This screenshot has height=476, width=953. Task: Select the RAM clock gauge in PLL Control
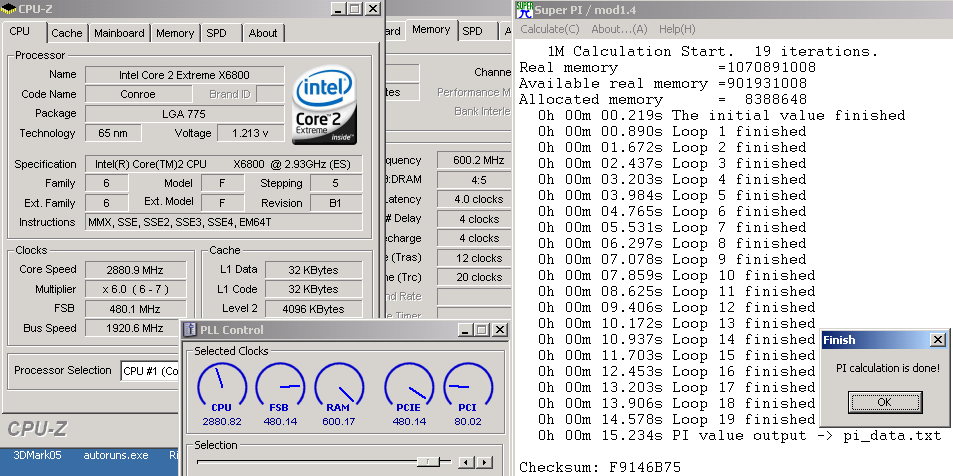pyautogui.click(x=339, y=387)
